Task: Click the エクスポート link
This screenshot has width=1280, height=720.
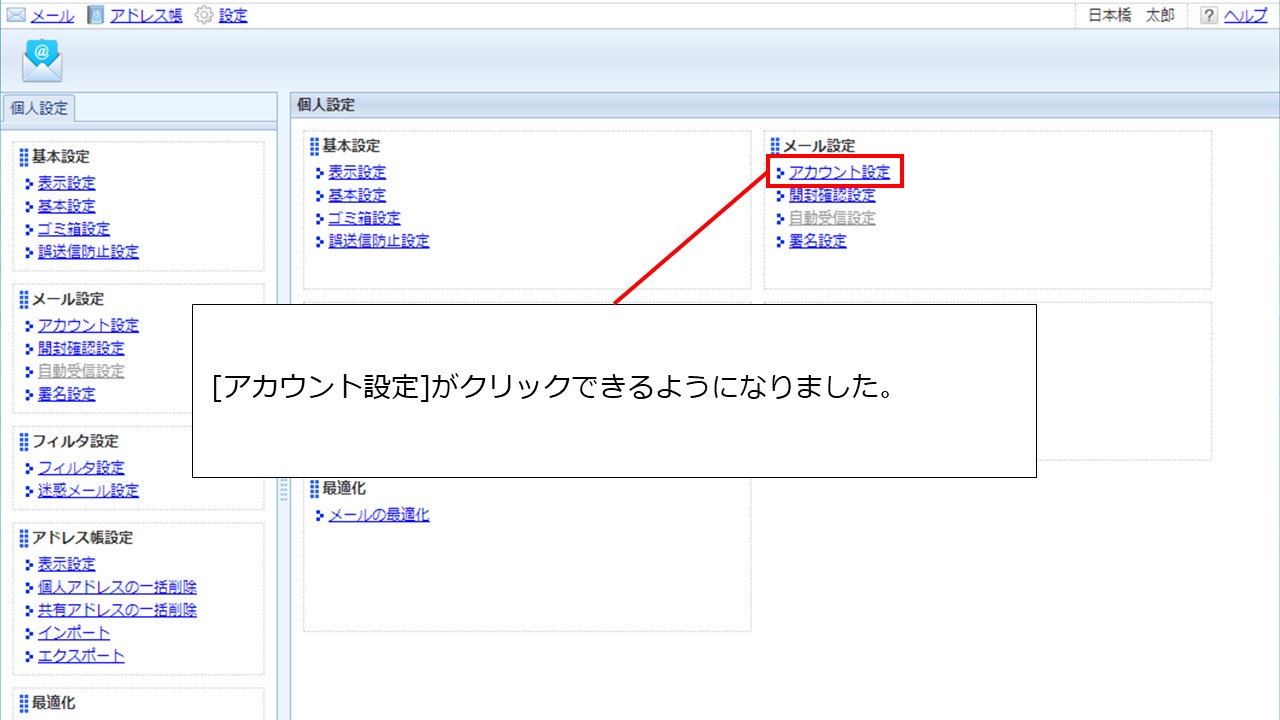Action: (82, 656)
